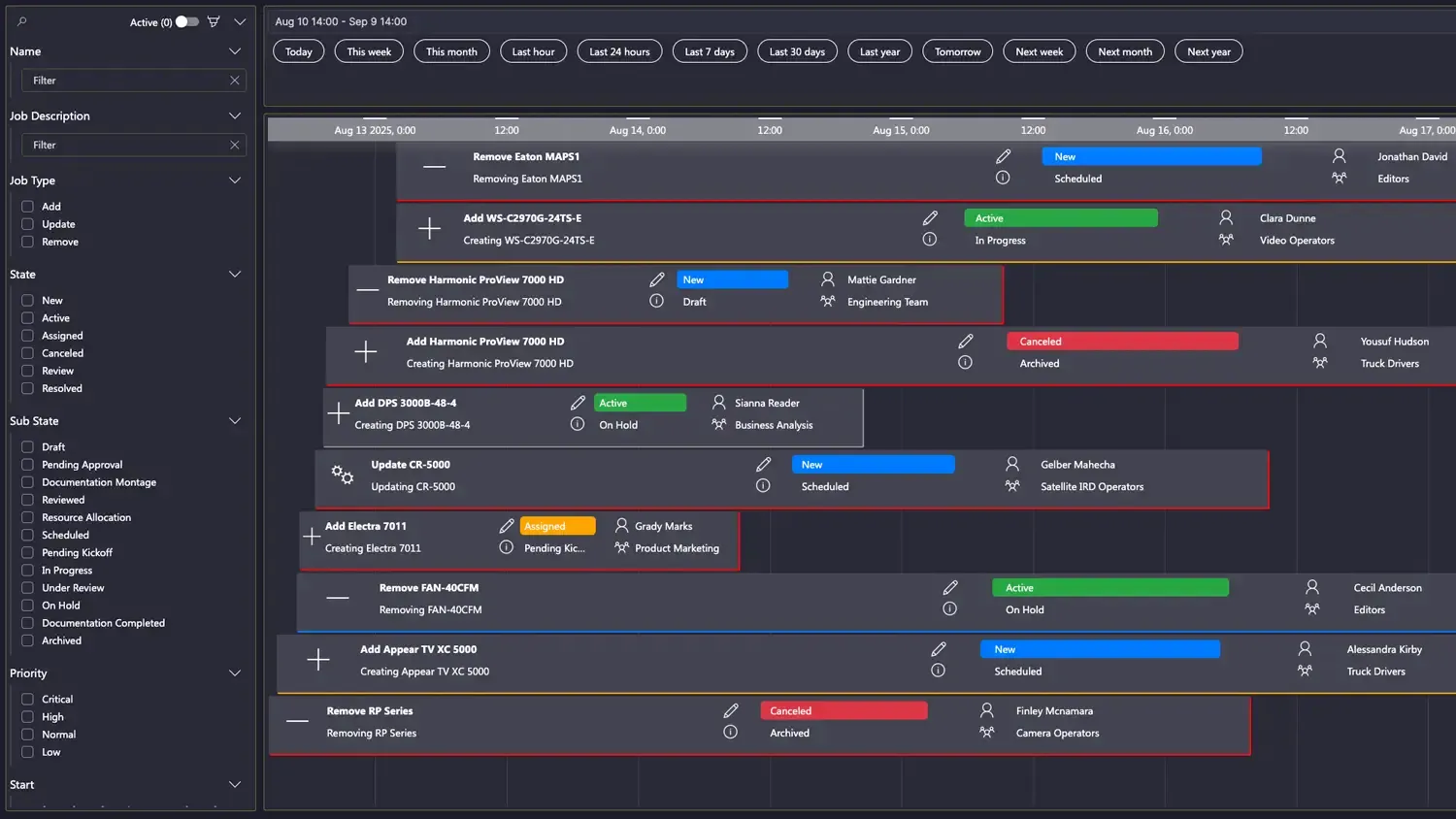This screenshot has height=819, width=1456.
Task: Edit the Remove FAN-40CFM job
Action: point(950,588)
